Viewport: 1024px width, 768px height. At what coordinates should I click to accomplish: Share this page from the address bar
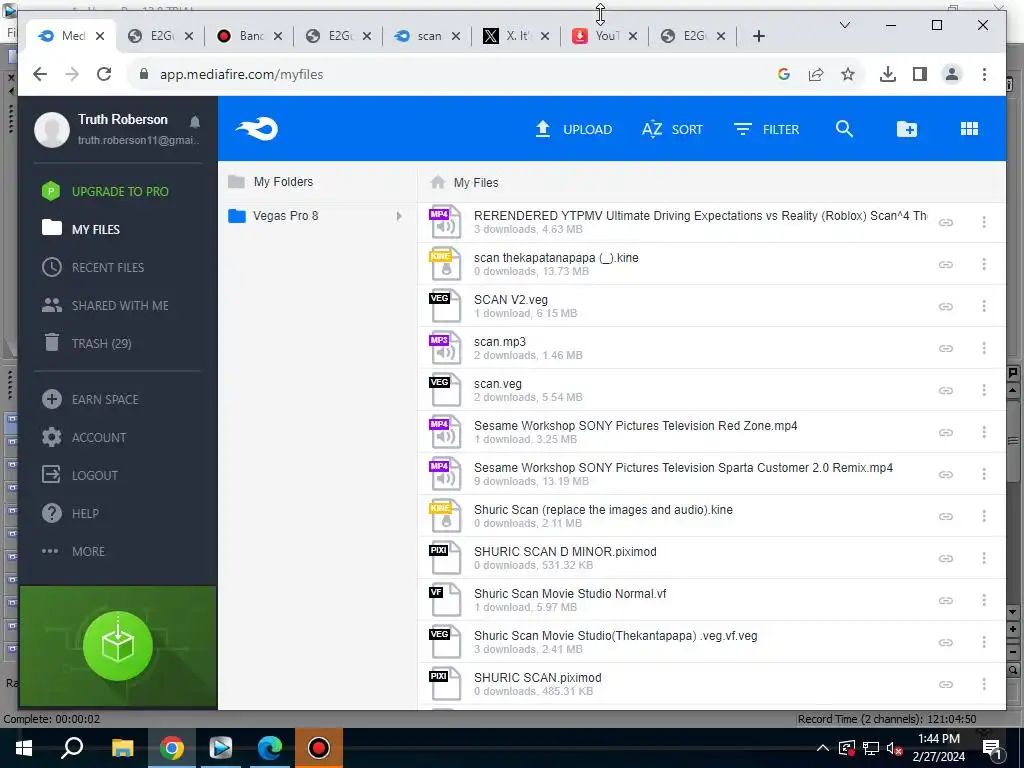click(816, 74)
